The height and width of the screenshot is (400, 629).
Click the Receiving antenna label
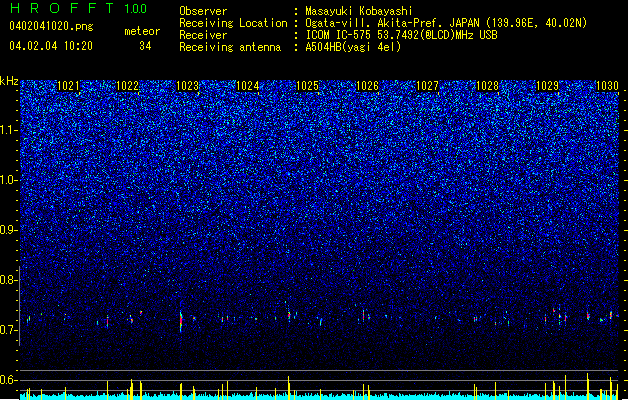230,47
